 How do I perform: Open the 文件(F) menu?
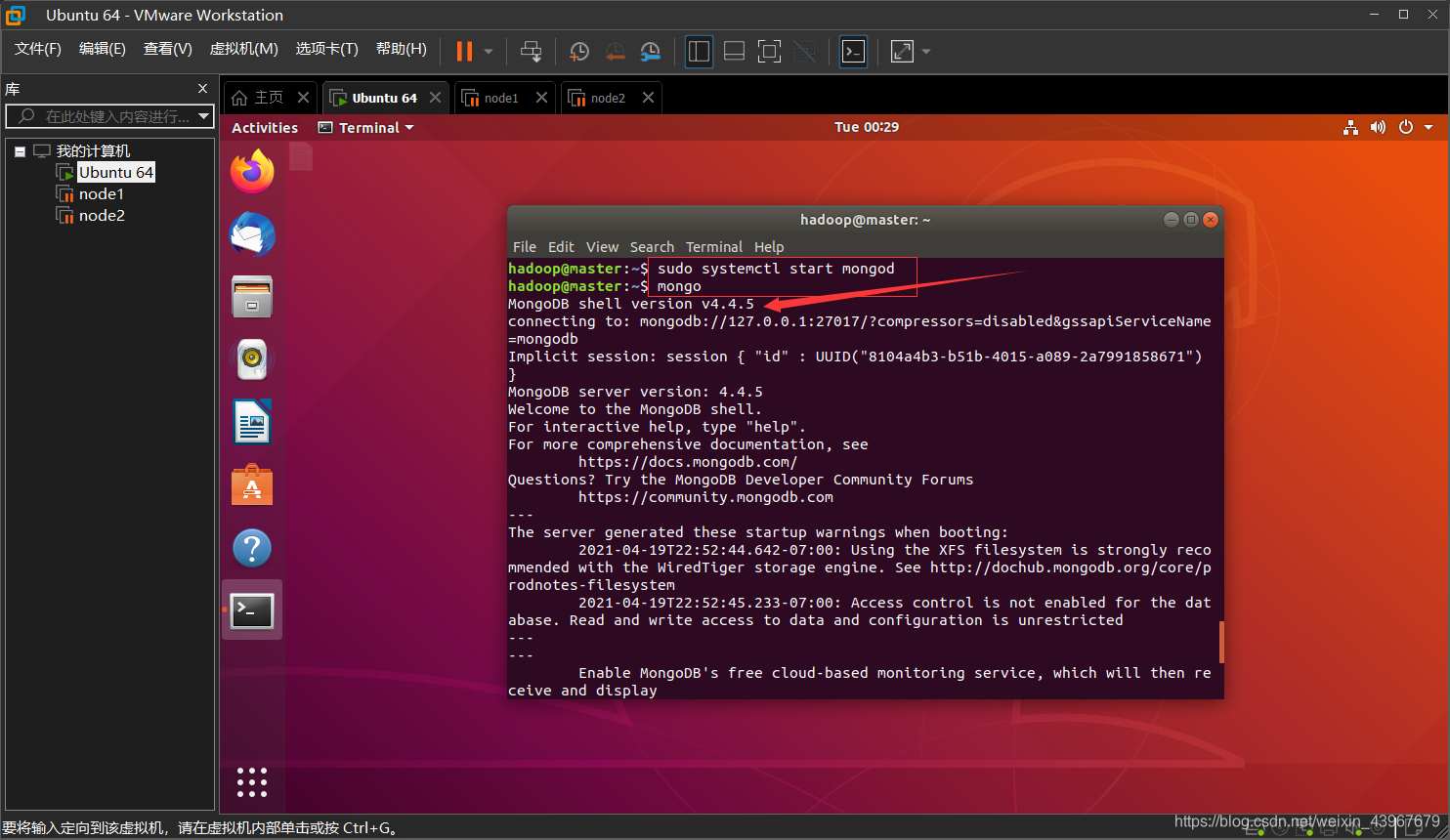[38, 49]
